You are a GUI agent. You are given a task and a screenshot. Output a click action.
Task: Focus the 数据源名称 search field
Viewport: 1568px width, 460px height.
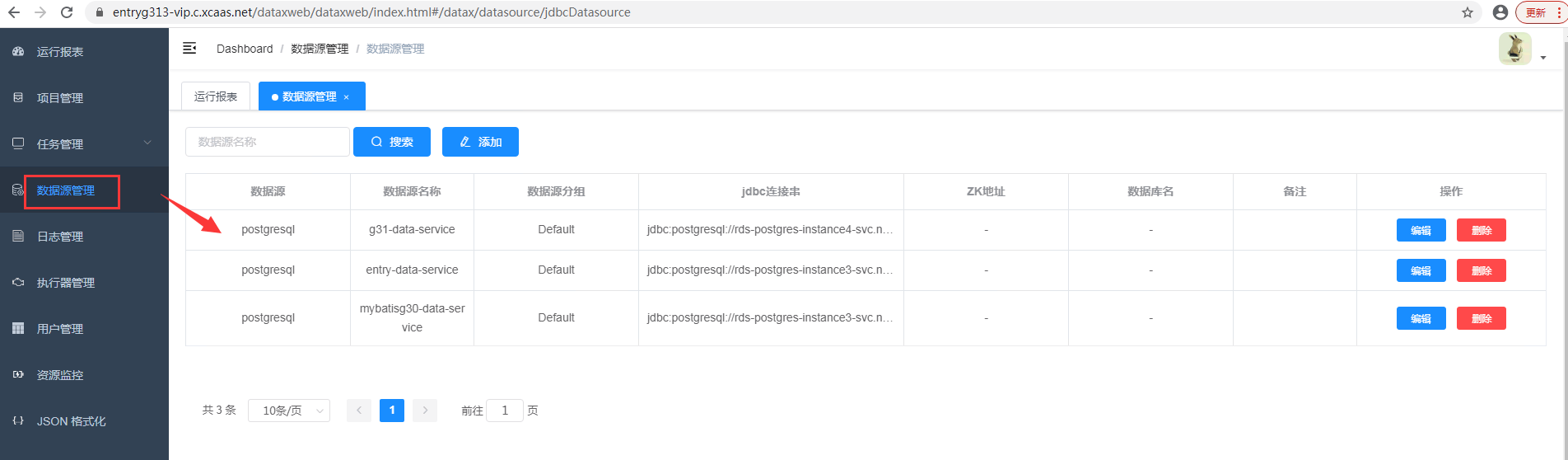click(268, 142)
